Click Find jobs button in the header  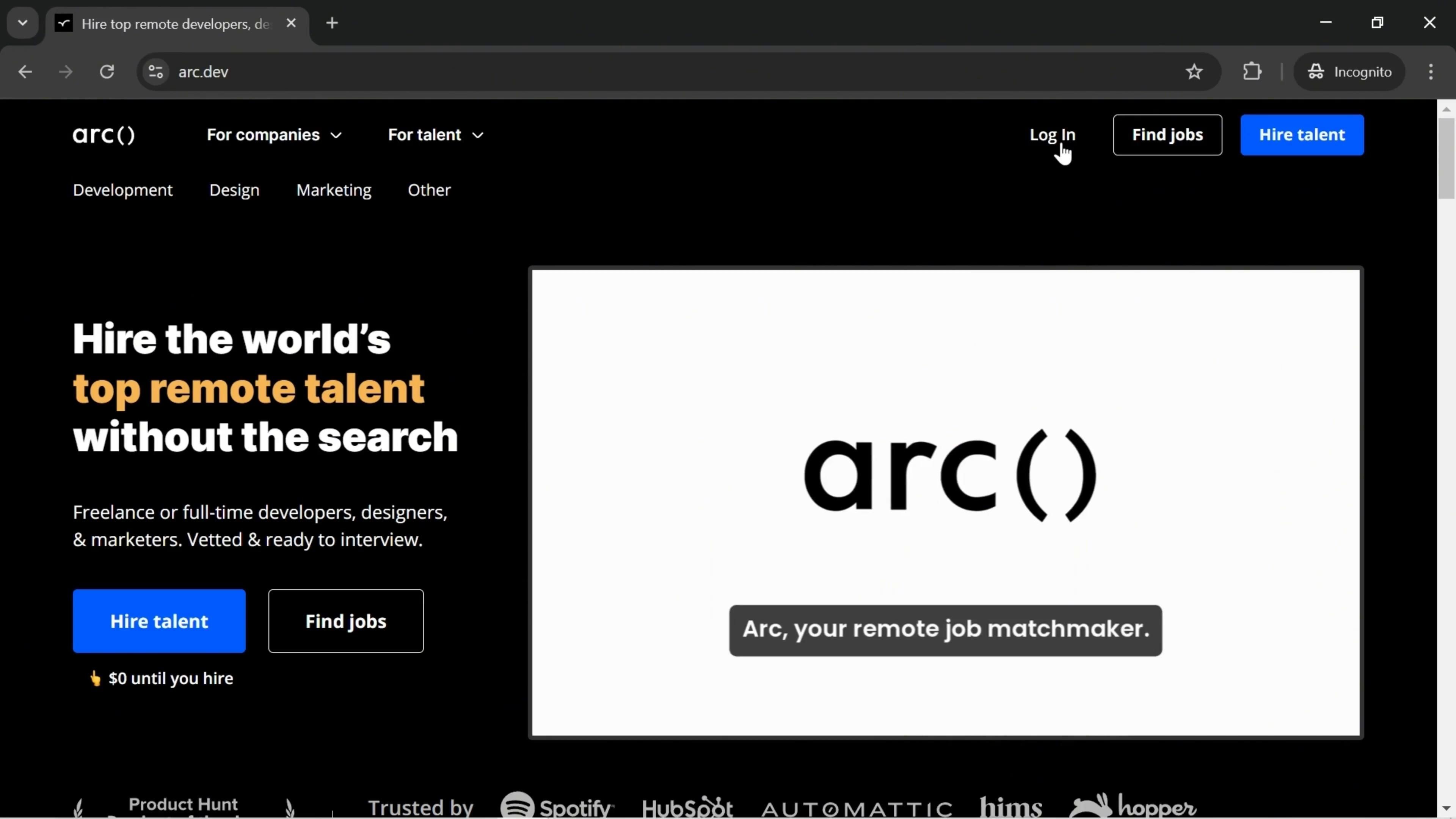1167,135
